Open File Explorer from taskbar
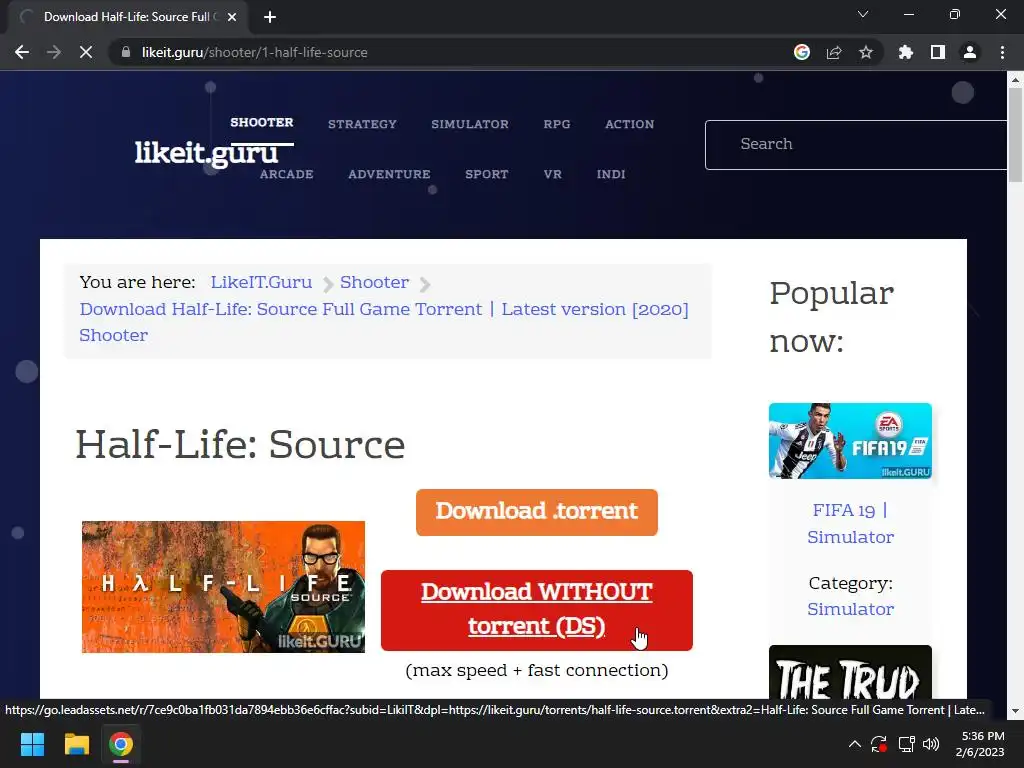Viewport: 1024px width, 768px height. [x=76, y=744]
